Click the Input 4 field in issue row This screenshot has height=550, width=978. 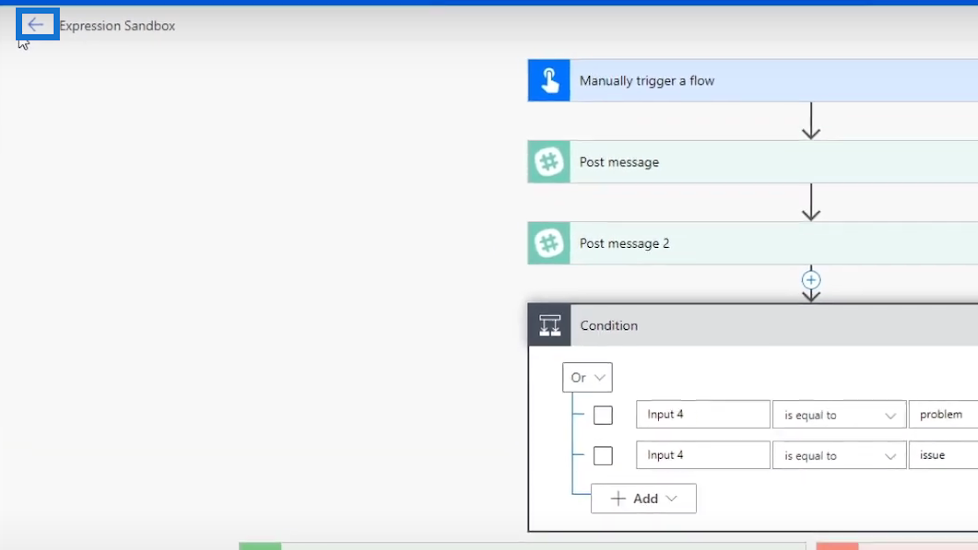pos(703,455)
